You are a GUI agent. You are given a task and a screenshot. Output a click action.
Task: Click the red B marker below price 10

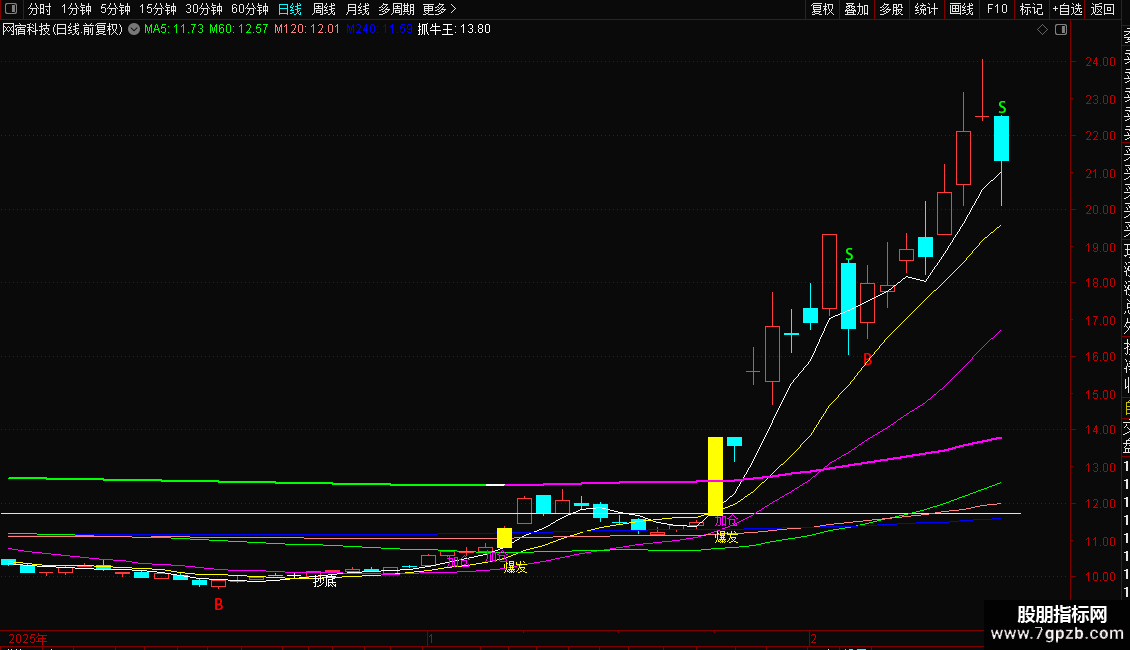(x=218, y=605)
